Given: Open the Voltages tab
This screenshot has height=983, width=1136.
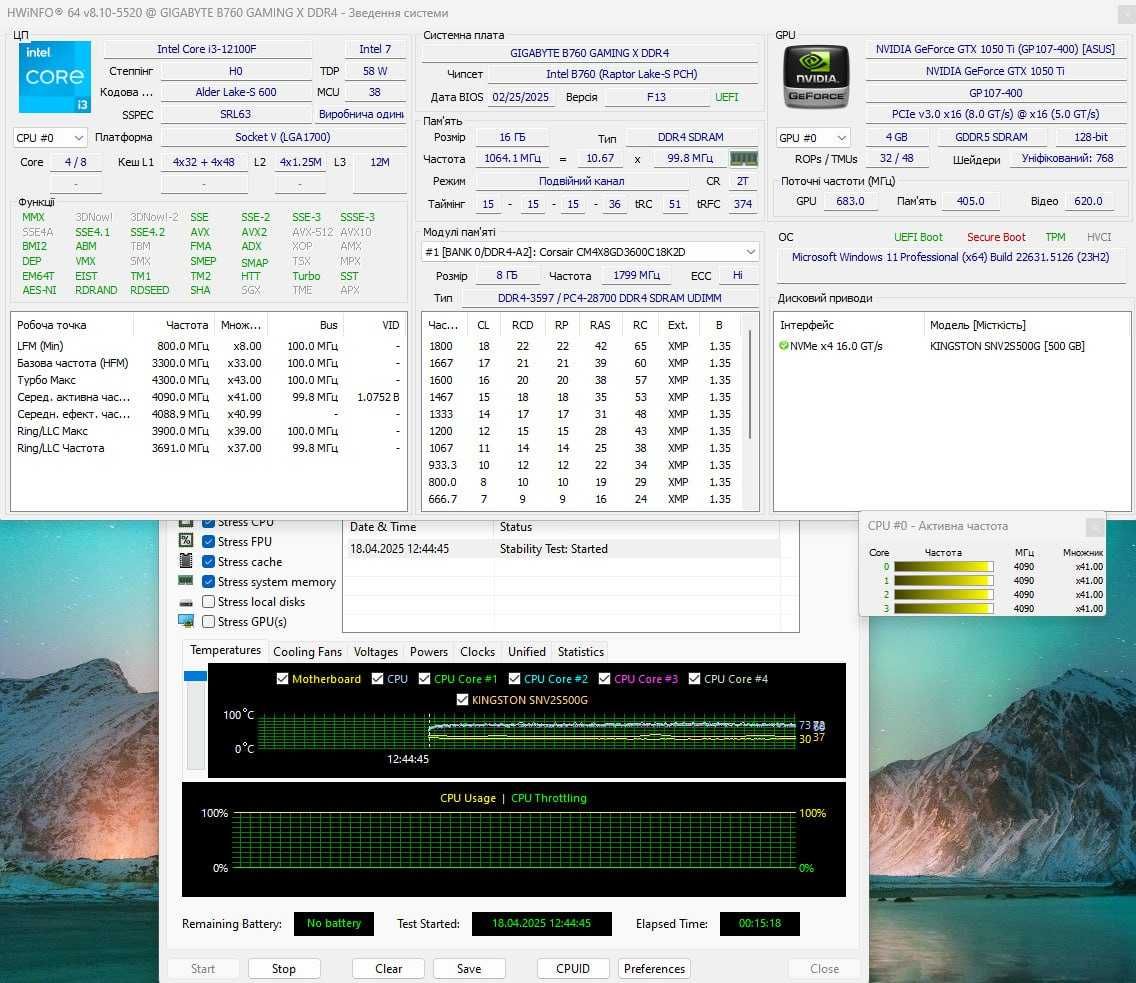Looking at the screenshot, I should [375, 652].
